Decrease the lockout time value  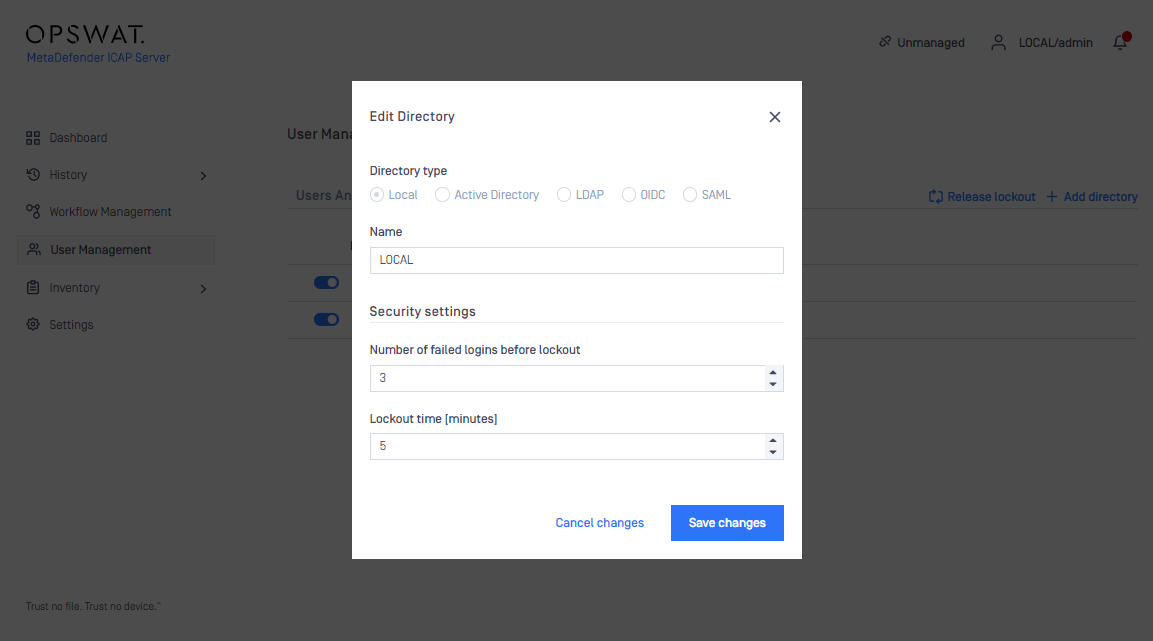click(773, 452)
